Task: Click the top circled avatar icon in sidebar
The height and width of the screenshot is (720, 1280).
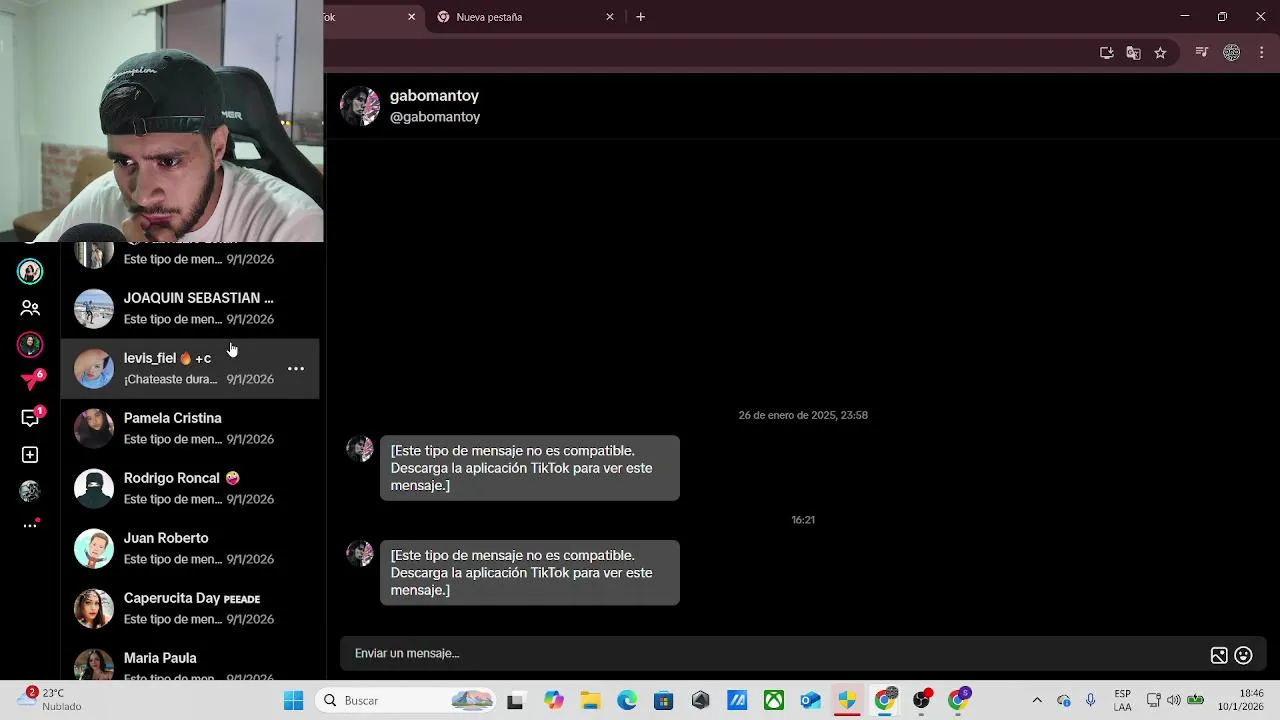Action: 30,271
